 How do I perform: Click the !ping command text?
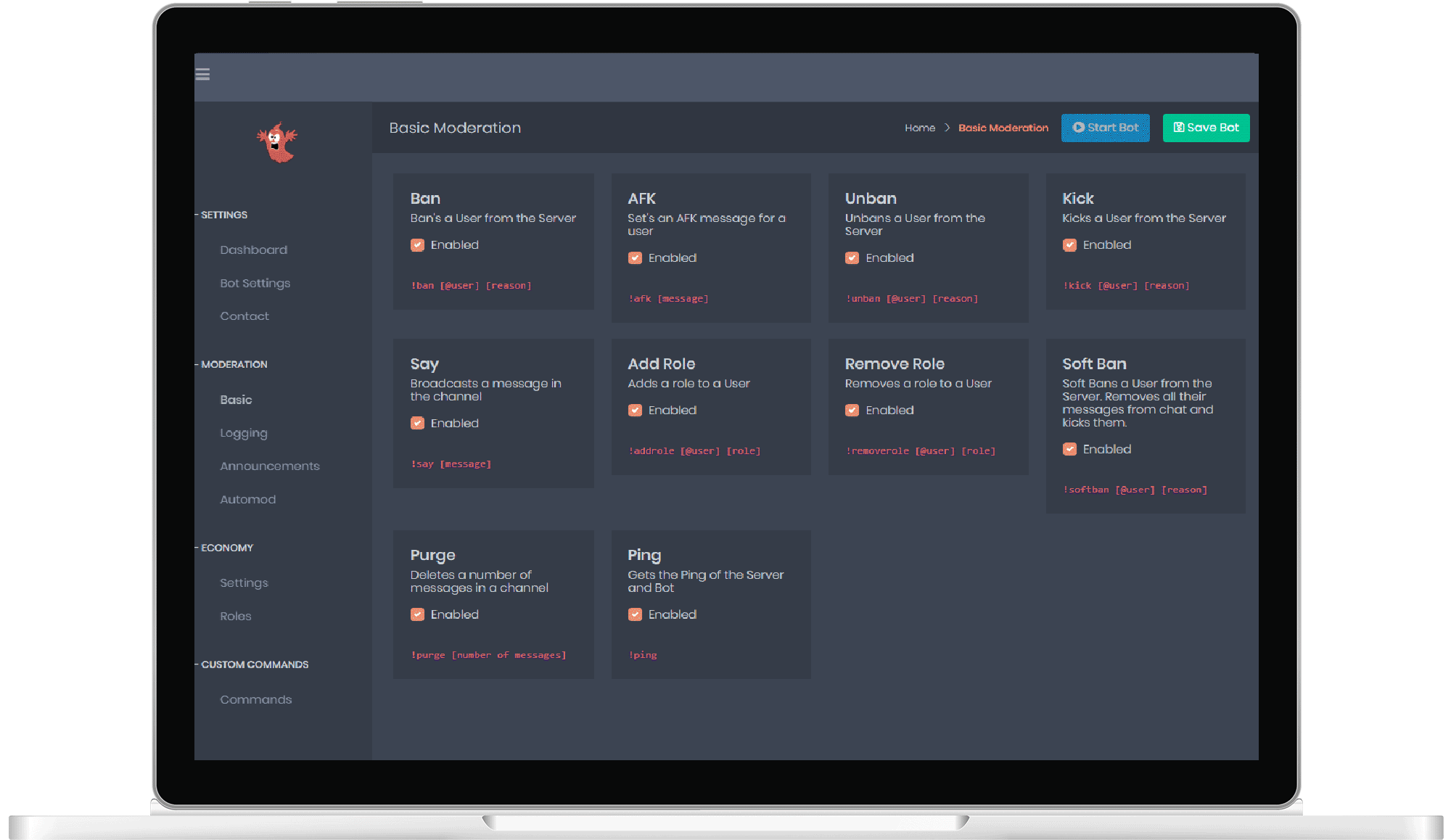coord(643,655)
